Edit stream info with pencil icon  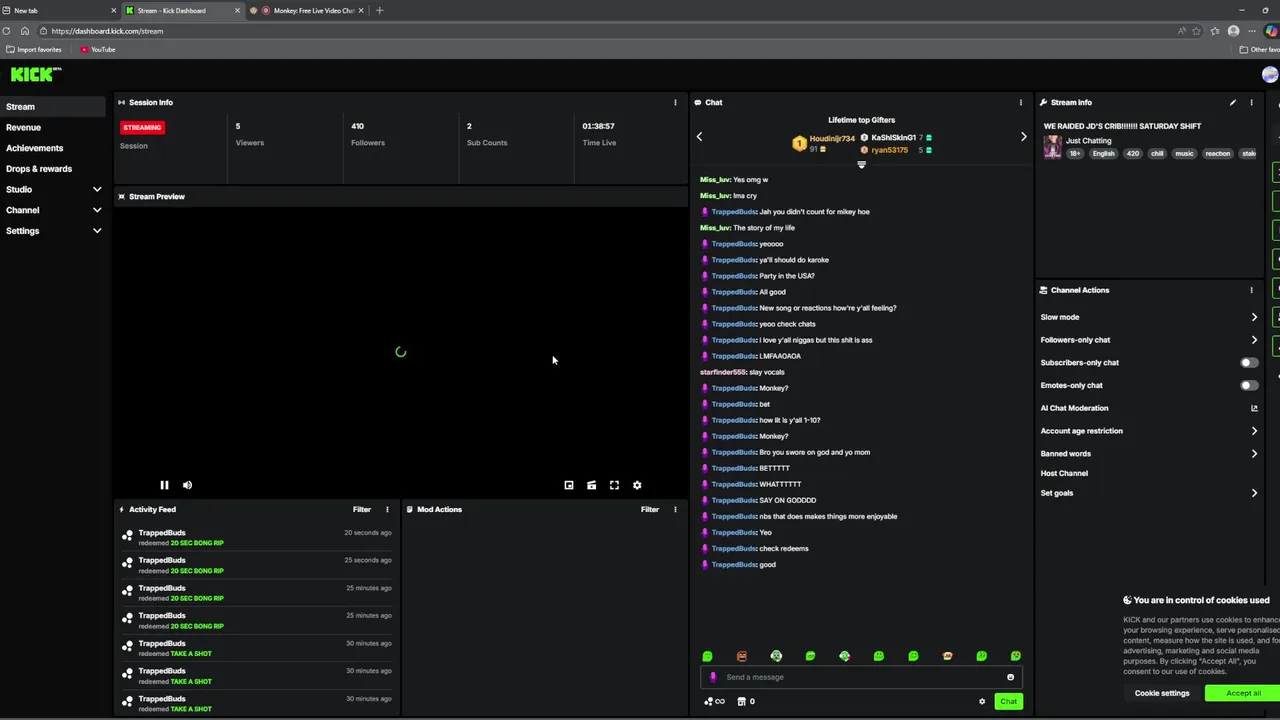pos(1233,102)
